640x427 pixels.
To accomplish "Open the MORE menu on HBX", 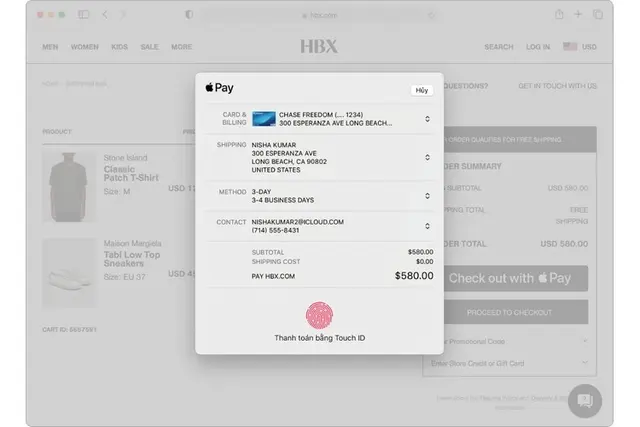I will (x=182, y=47).
